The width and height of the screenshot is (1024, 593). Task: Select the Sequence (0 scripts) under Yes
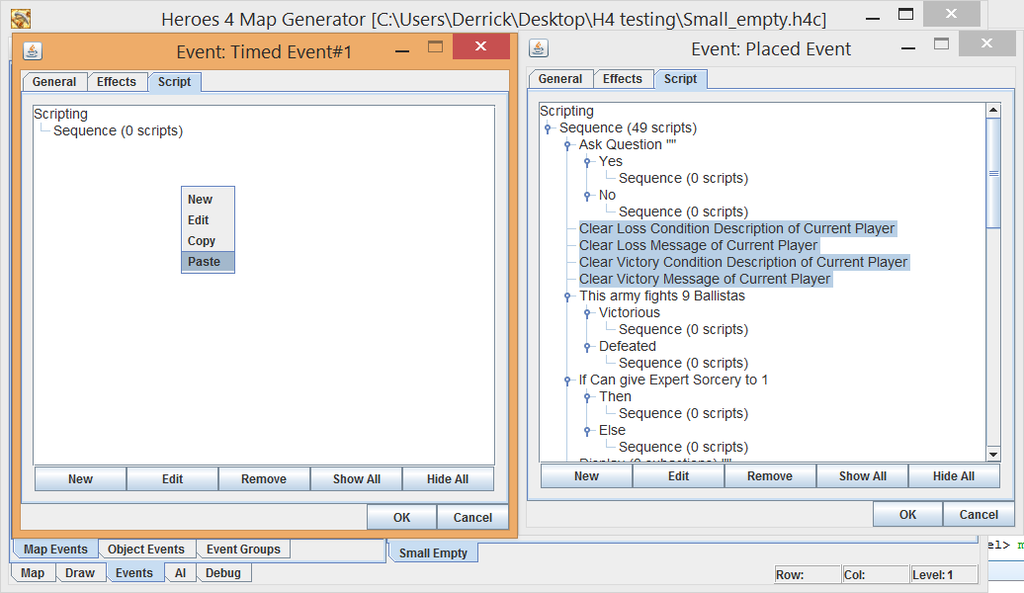683,178
